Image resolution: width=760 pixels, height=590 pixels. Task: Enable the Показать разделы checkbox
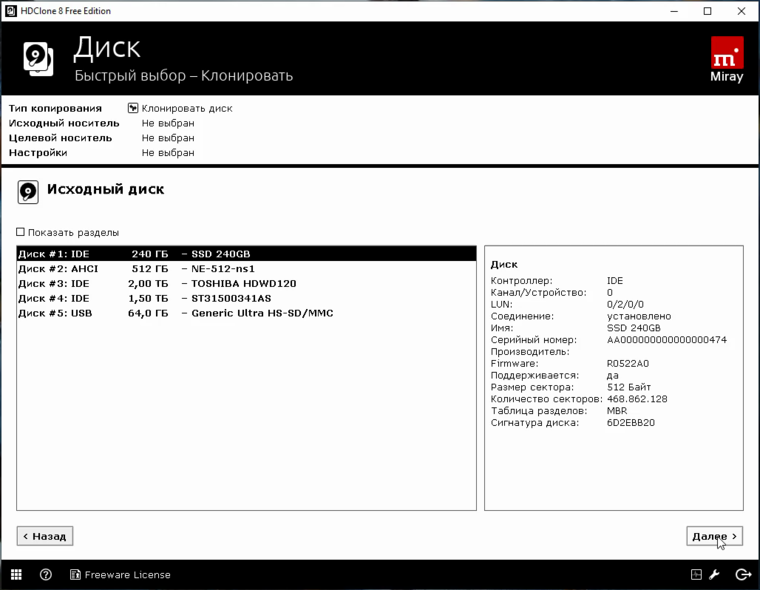pos(20,232)
